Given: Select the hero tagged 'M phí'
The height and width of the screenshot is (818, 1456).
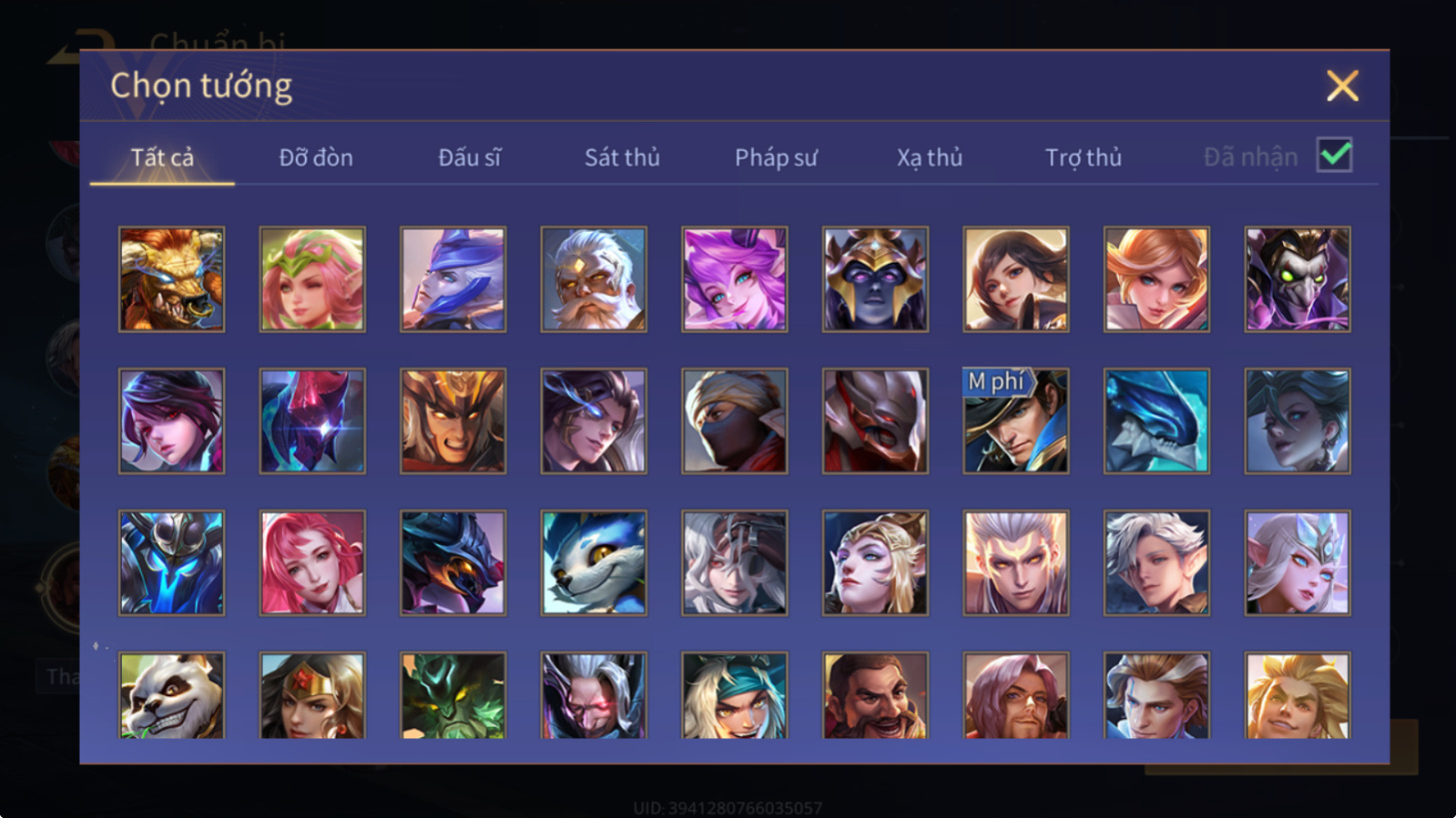Looking at the screenshot, I should click(x=1015, y=420).
